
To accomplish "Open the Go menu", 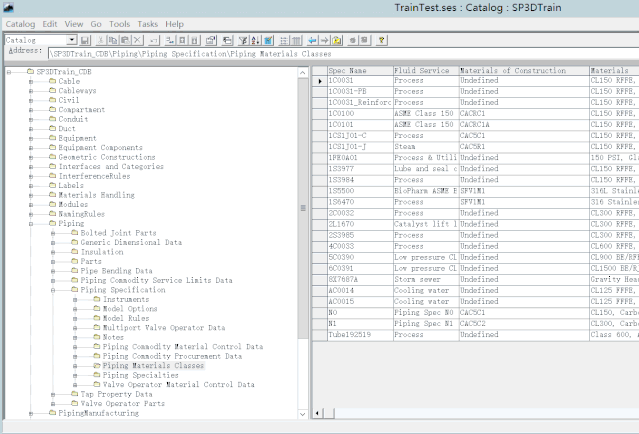I will coord(96,24).
